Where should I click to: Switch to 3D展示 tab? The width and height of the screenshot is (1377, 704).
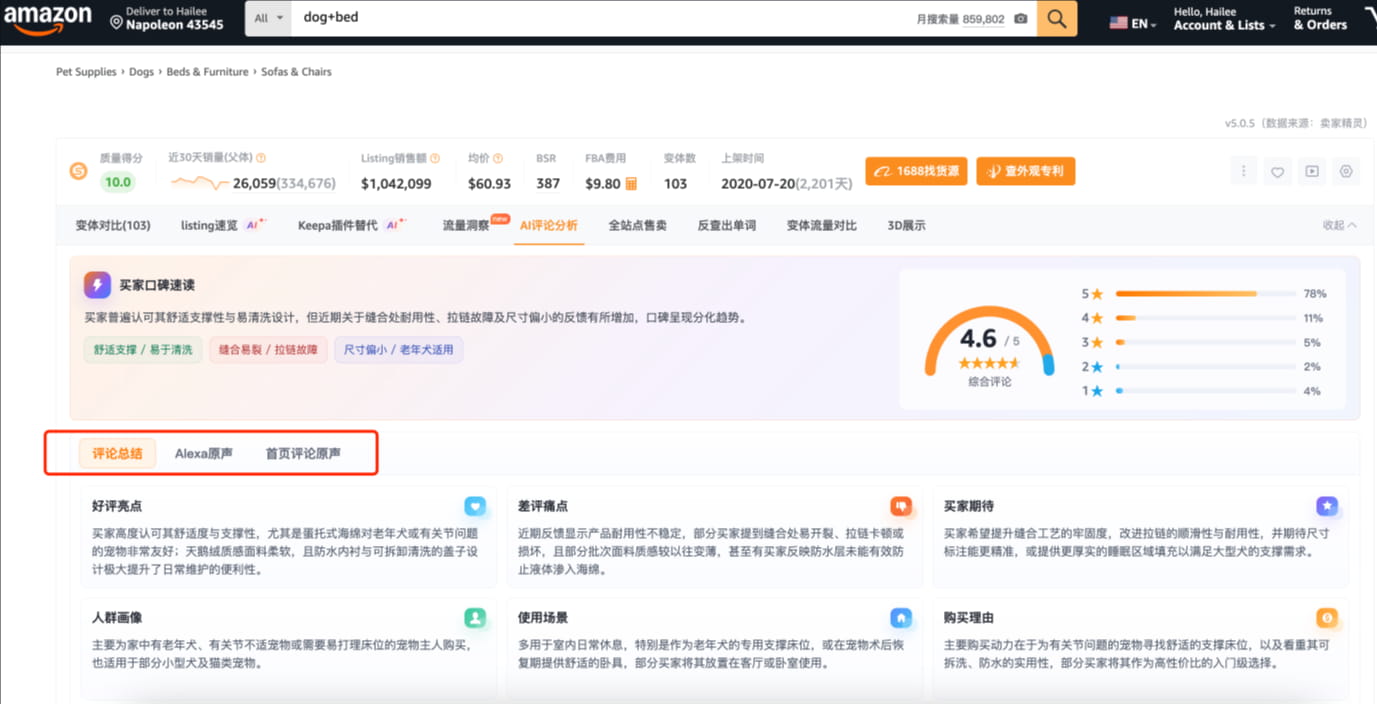point(906,225)
